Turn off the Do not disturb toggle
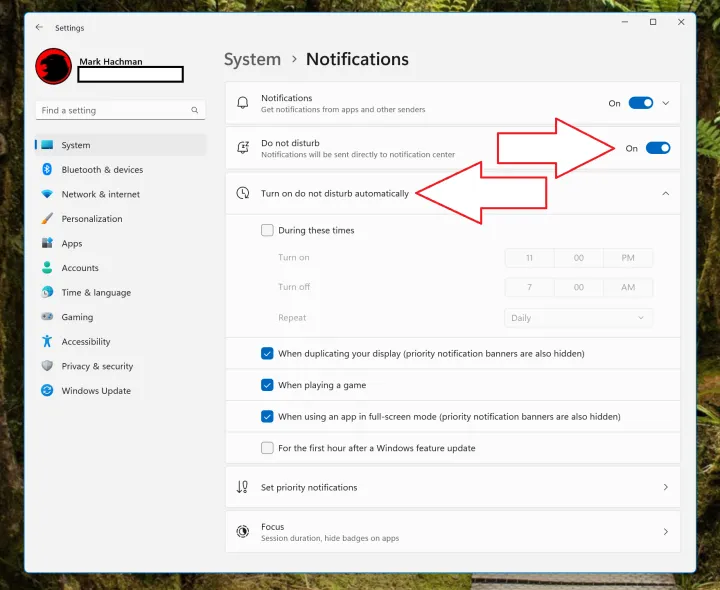 click(x=657, y=148)
